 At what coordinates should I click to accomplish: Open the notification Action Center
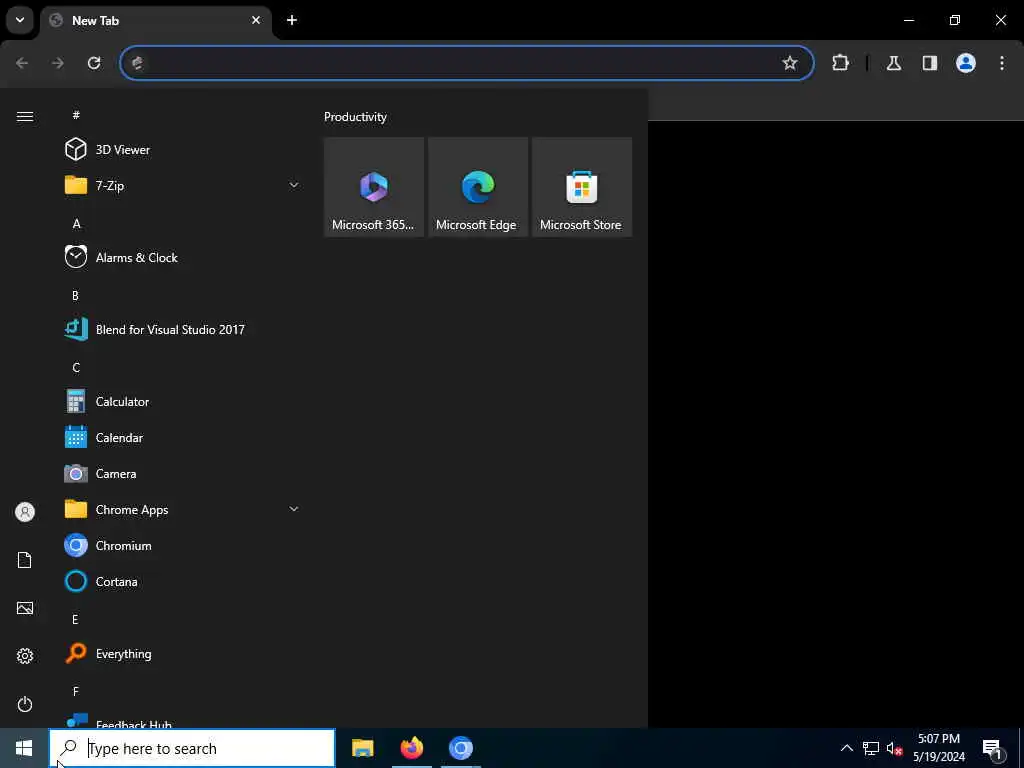992,748
